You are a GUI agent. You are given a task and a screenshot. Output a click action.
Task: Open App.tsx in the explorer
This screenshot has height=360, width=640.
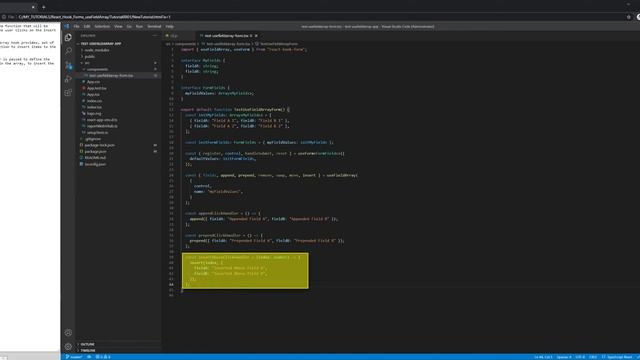click(93, 95)
